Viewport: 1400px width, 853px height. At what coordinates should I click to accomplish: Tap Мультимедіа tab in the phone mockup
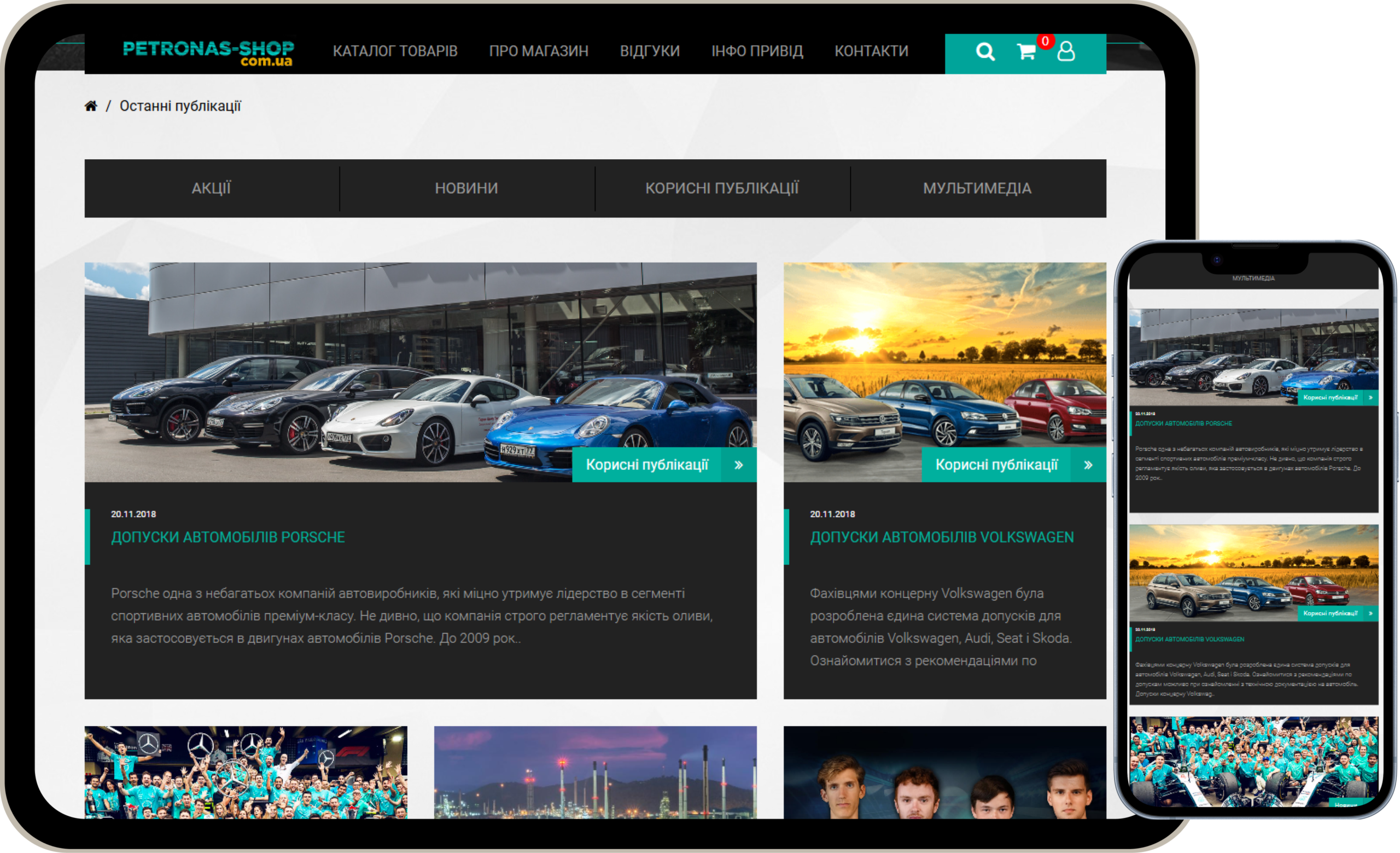1253,278
